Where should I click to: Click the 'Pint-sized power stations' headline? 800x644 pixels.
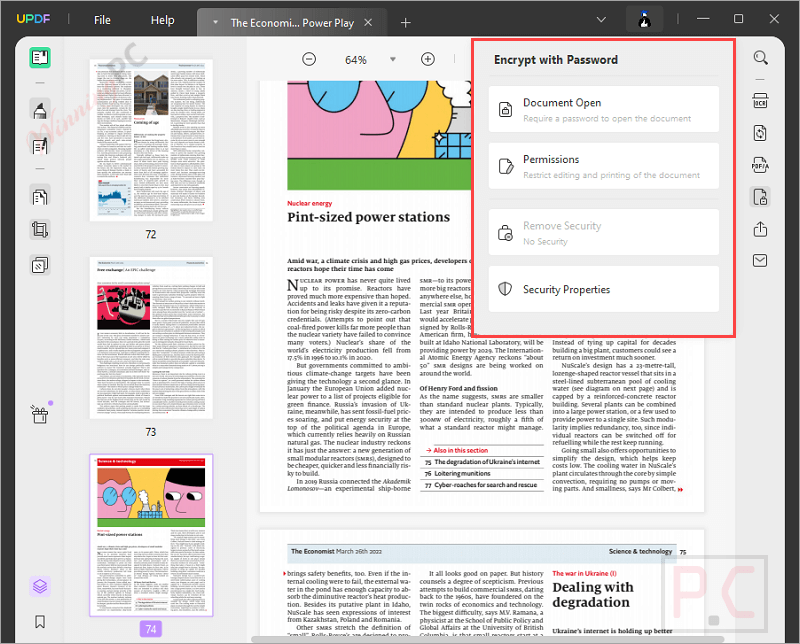368,217
